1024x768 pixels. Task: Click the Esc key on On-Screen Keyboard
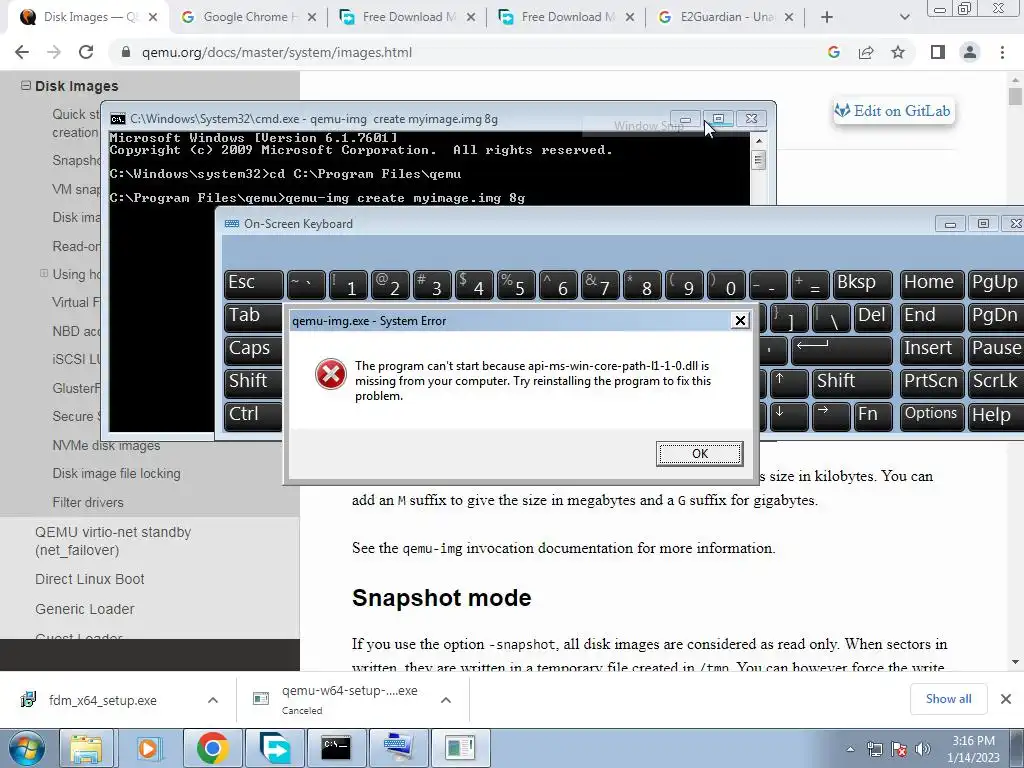(x=254, y=284)
